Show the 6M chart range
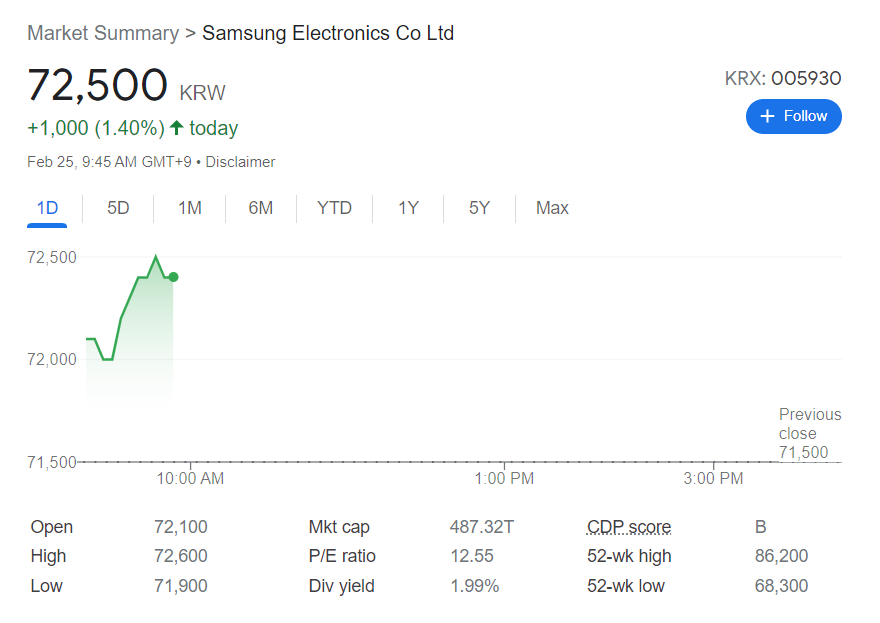880x623 pixels. pos(261,208)
